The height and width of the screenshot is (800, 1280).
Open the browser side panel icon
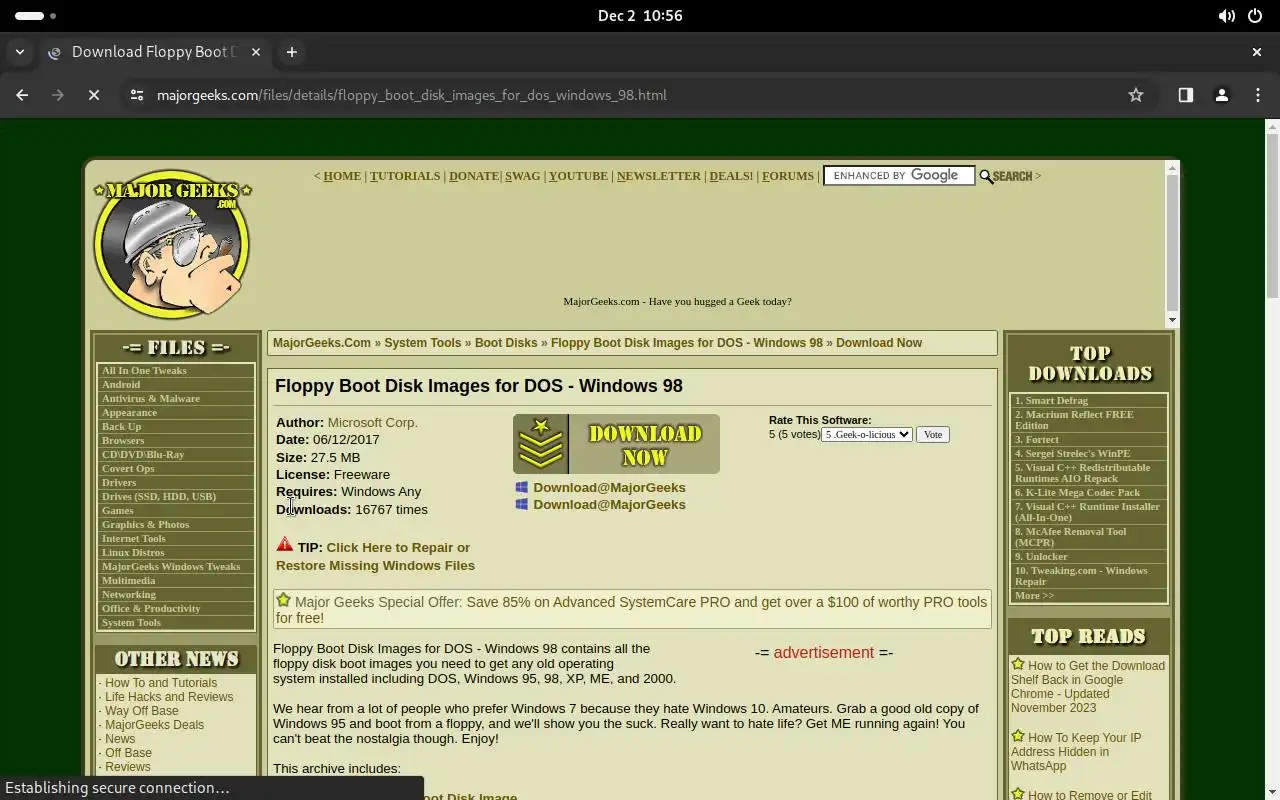tap(1185, 95)
